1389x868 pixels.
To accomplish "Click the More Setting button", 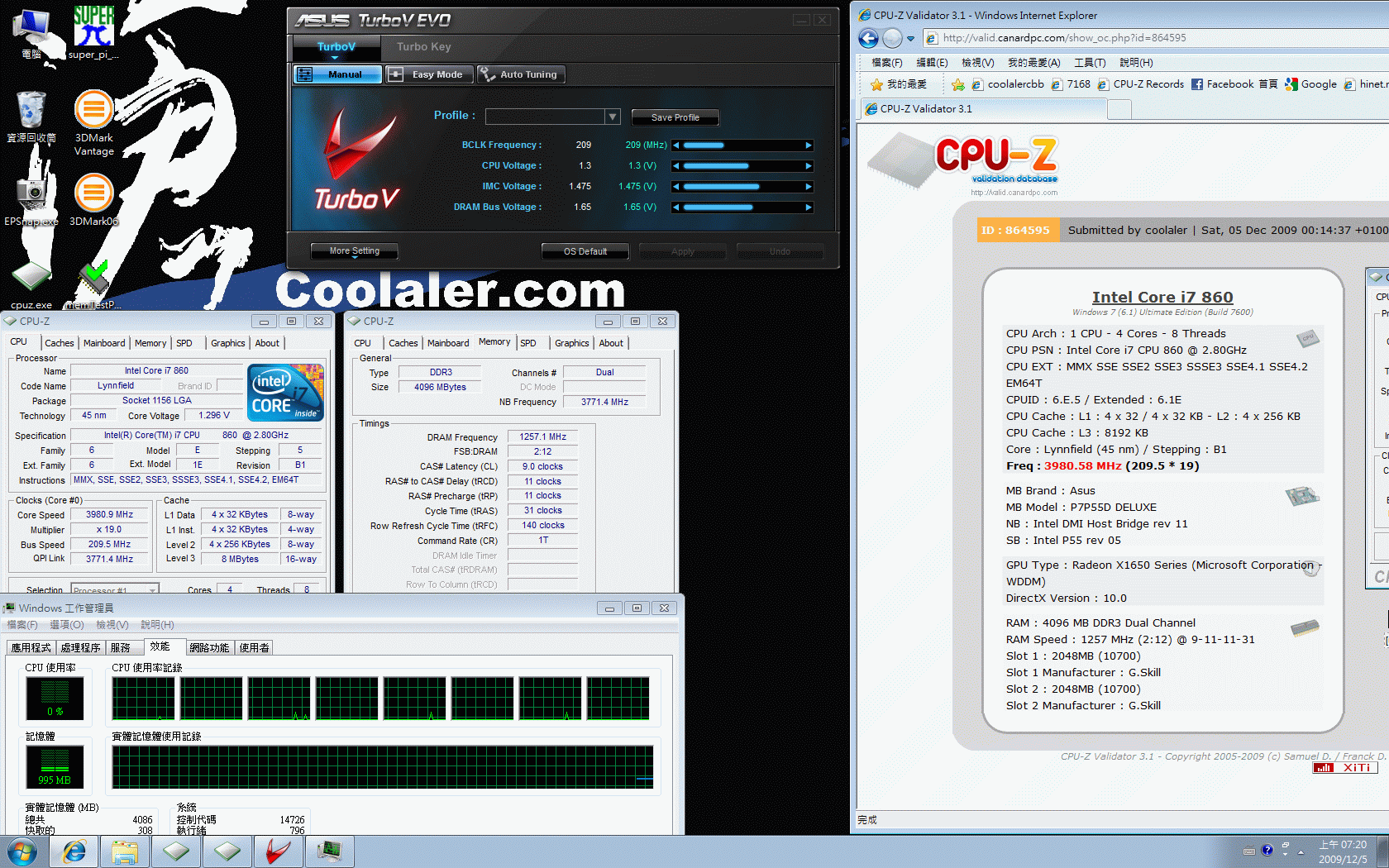I will pyautogui.click(x=354, y=251).
